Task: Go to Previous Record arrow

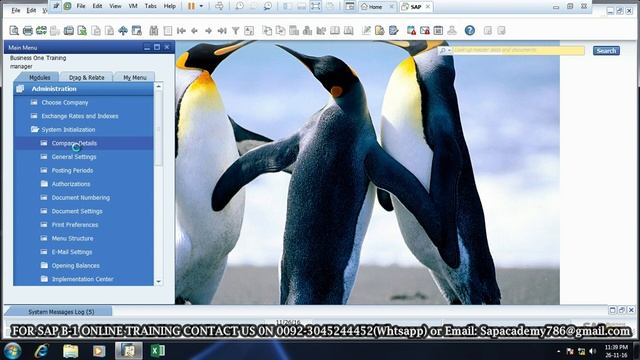Action: tap(195, 31)
